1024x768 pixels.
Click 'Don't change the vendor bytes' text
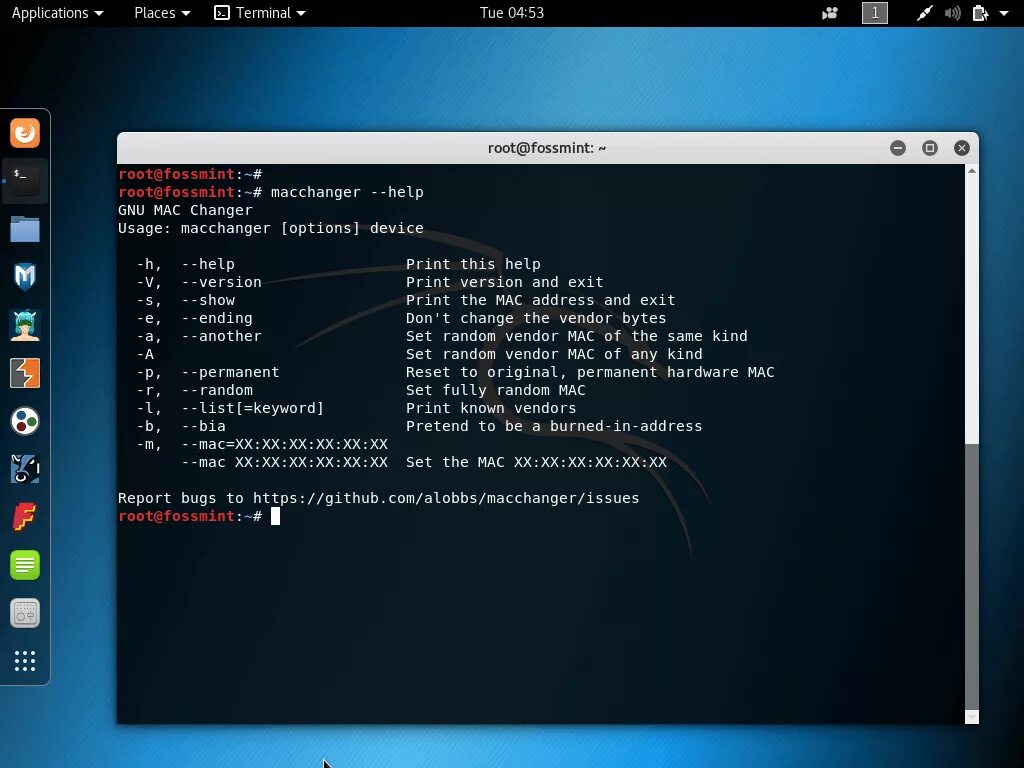pyautogui.click(x=536, y=318)
